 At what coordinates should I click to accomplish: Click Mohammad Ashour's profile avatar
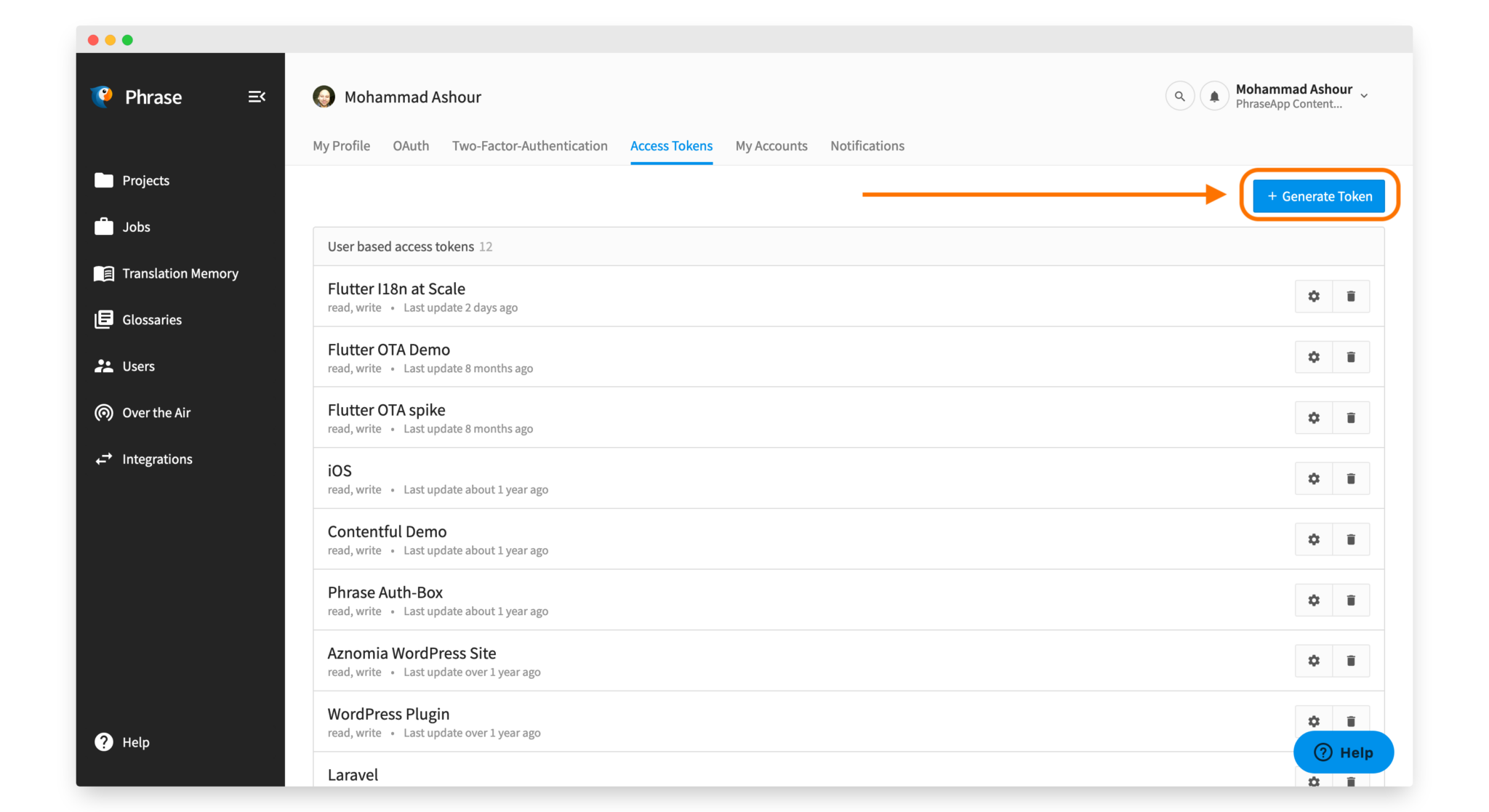click(x=324, y=96)
